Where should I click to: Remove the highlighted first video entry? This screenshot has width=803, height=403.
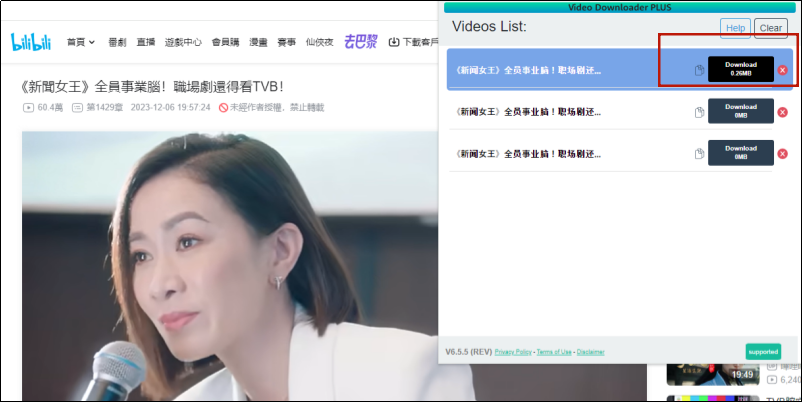click(x=783, y=70)
